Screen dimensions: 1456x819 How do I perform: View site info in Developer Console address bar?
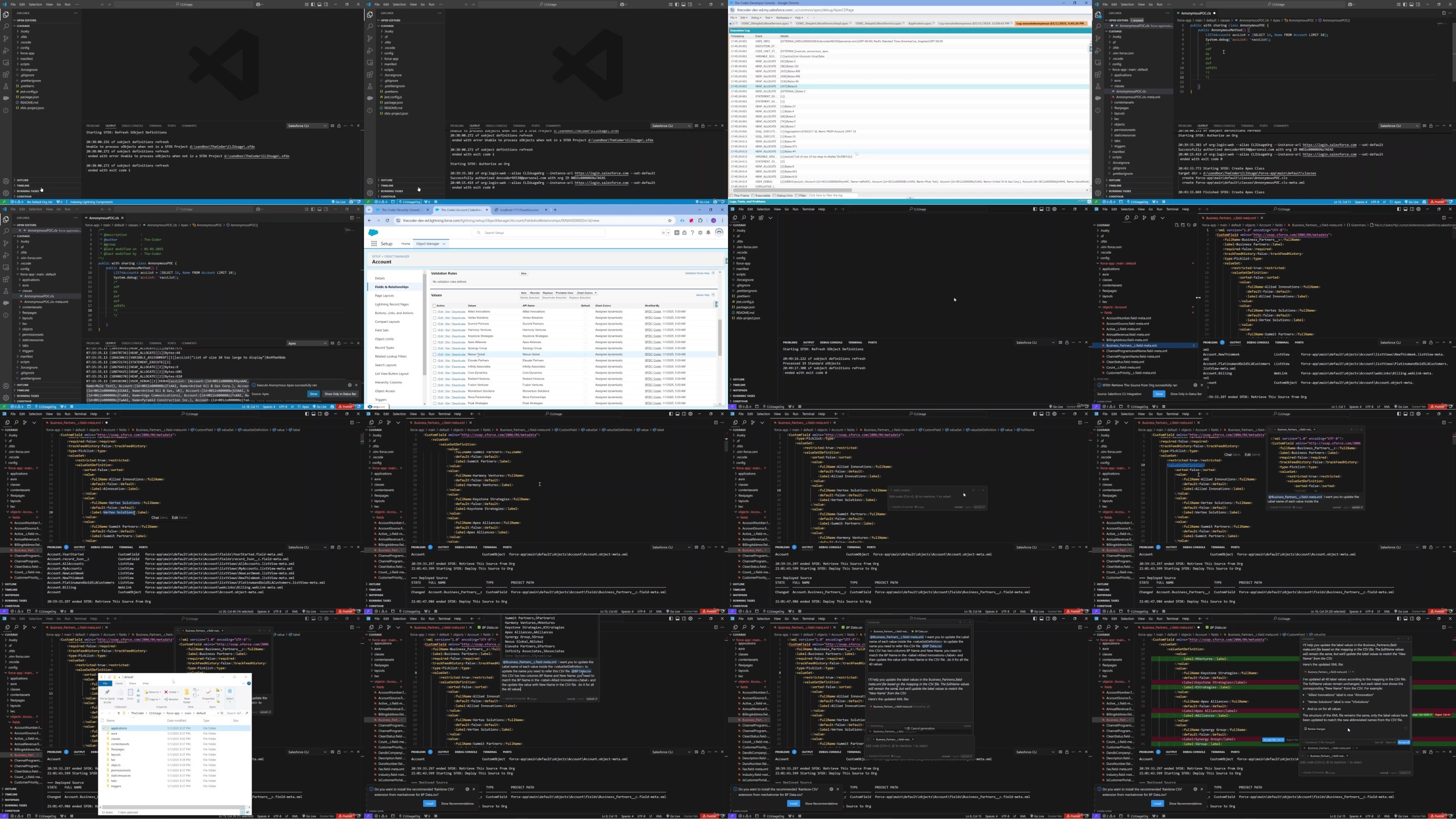click(x=733, y=10)
